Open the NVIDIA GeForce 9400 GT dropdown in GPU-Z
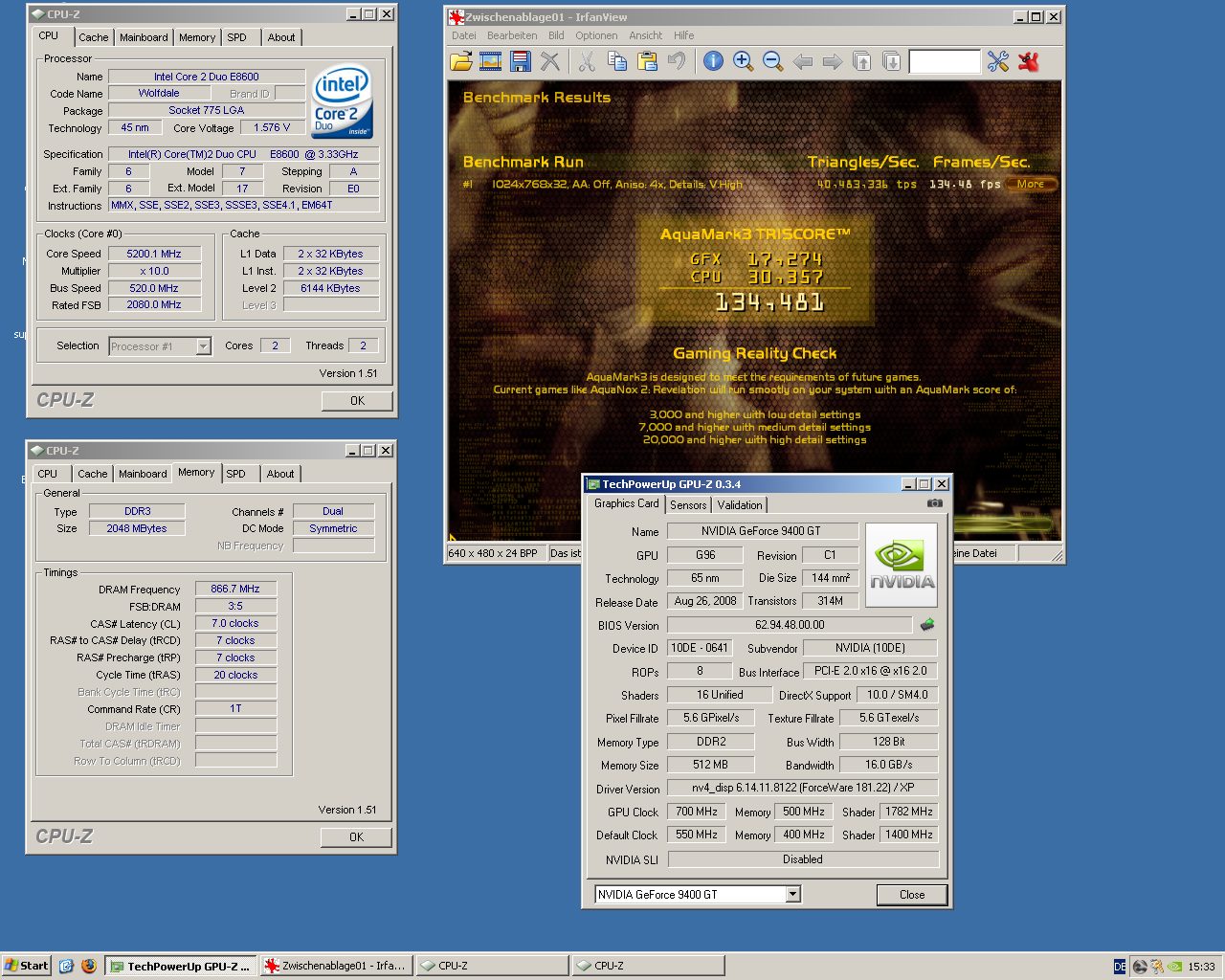Screen dimensions: 1225x980 pos(697,894)
